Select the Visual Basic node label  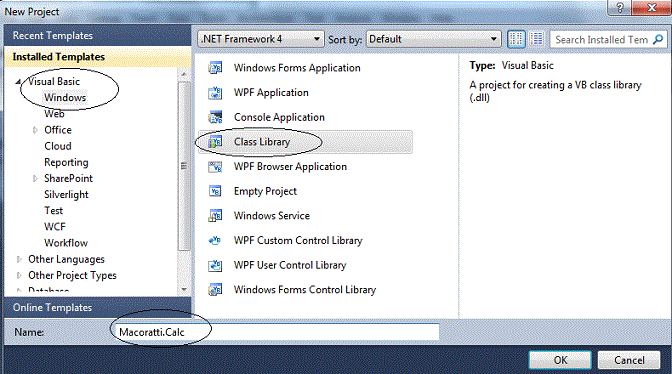point(54,81)
